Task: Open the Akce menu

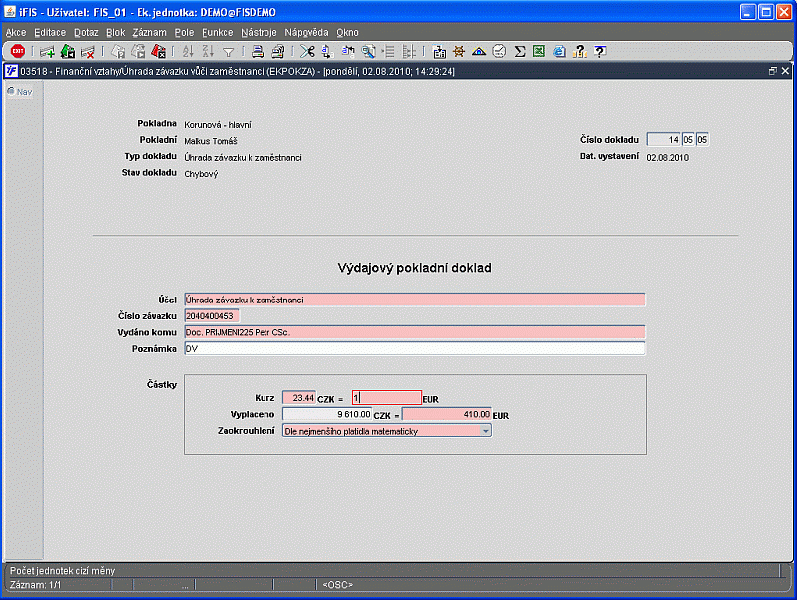Action: [16, 33]
